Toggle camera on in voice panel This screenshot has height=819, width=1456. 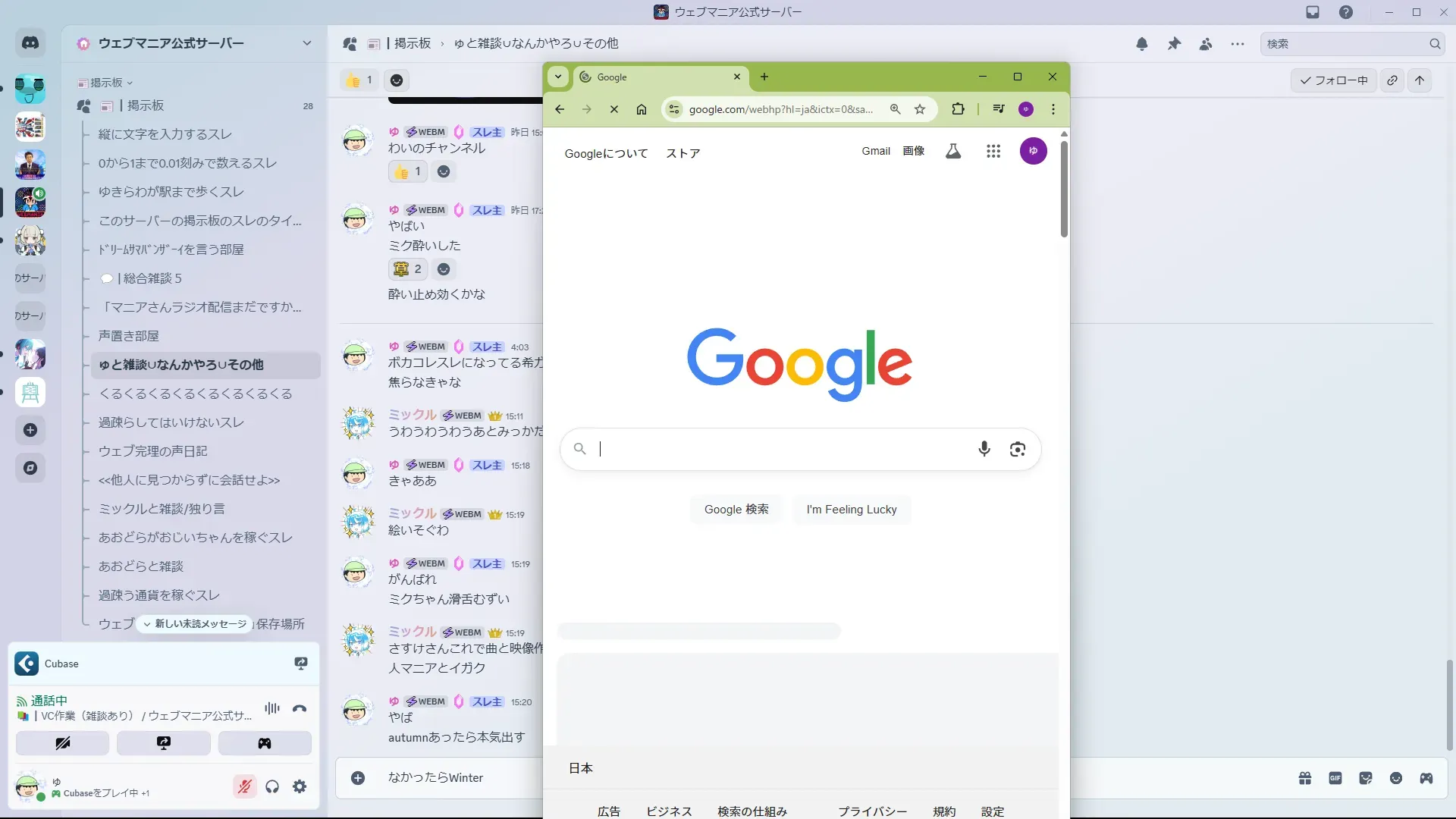pyautogui.click(x=63, y=743)
